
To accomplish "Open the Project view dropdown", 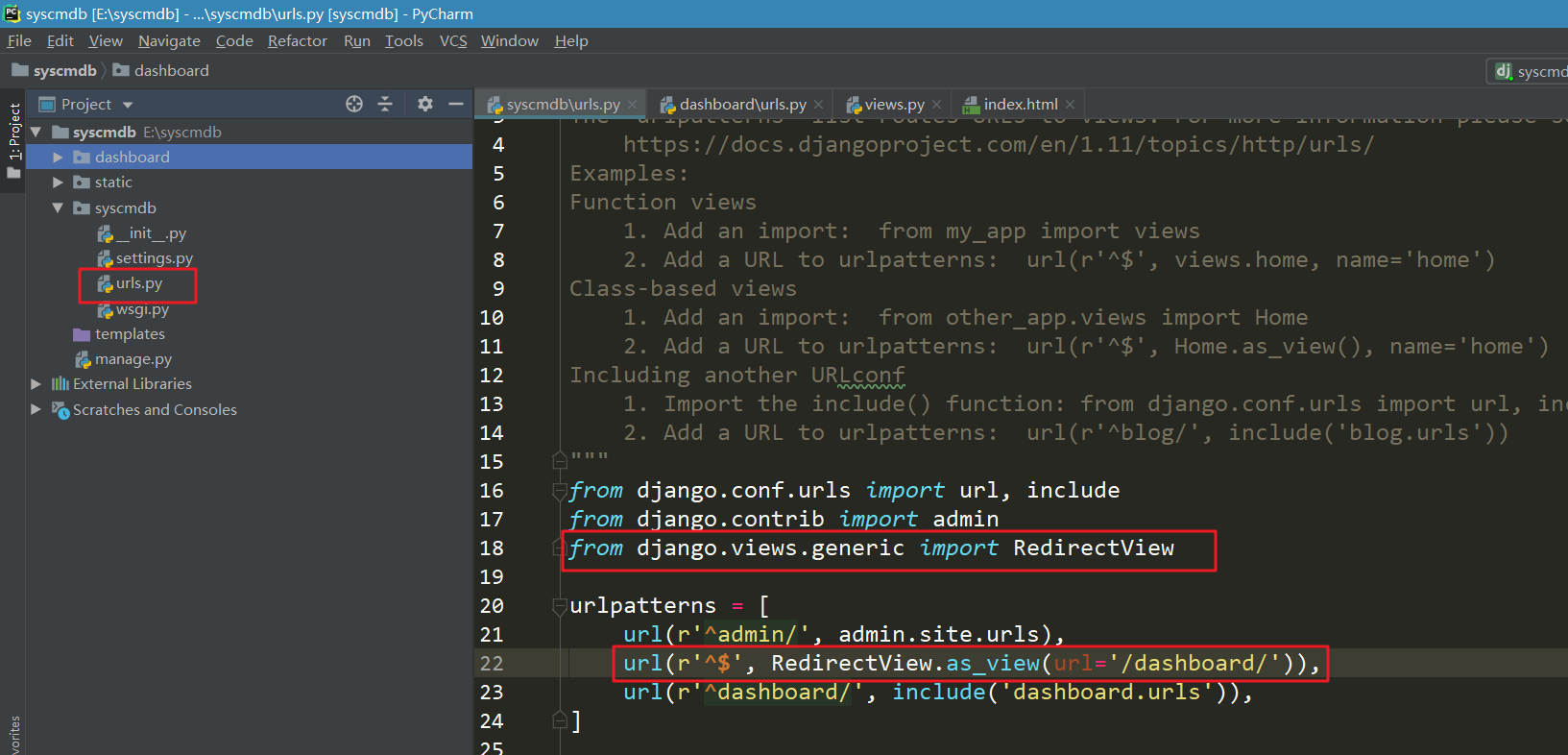I will click(128, 105).
